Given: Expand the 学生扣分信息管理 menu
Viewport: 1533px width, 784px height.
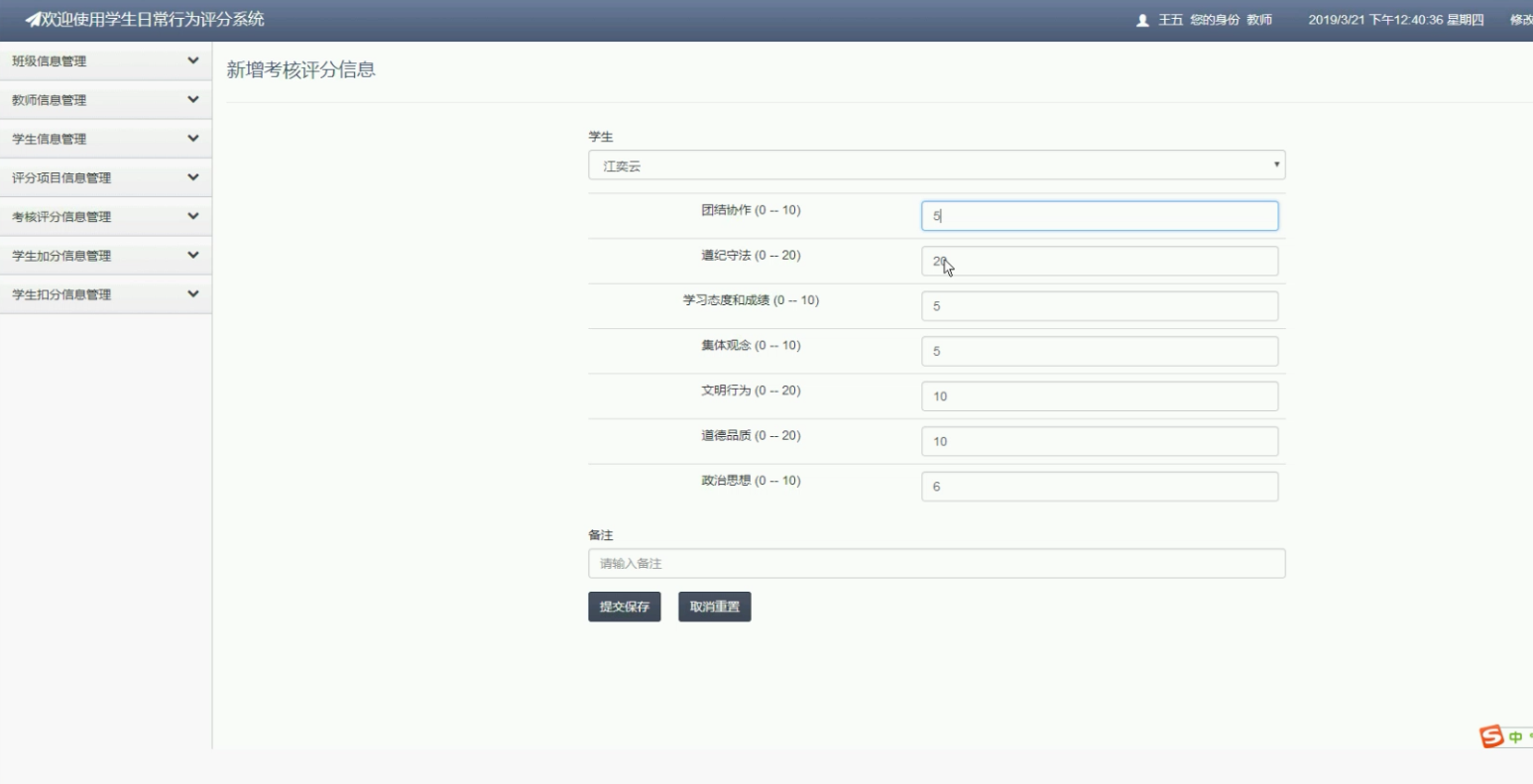Looking at the screenshot, I should tap(105, 294).
